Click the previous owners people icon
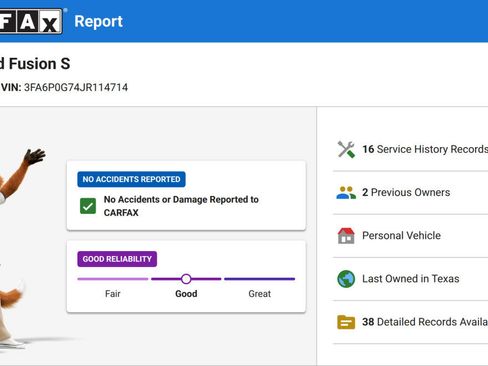 (x=346, y=192)
